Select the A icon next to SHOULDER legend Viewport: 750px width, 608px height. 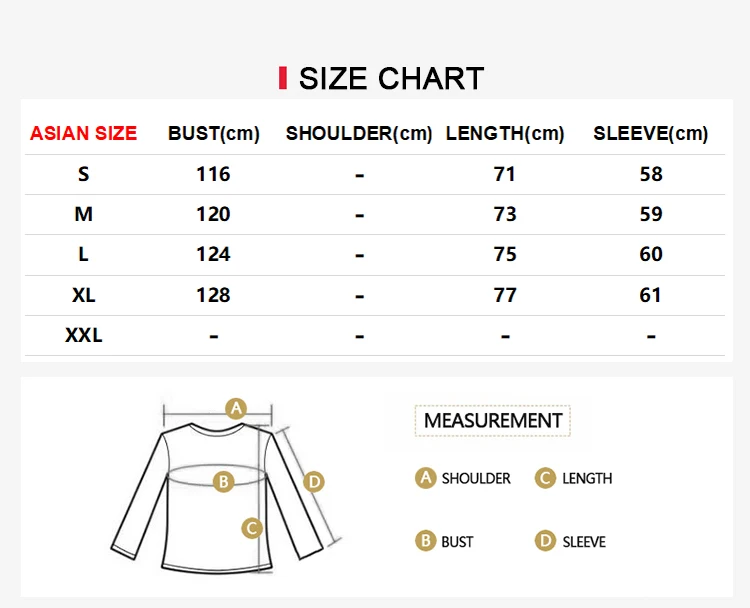[x=426, y=478]
